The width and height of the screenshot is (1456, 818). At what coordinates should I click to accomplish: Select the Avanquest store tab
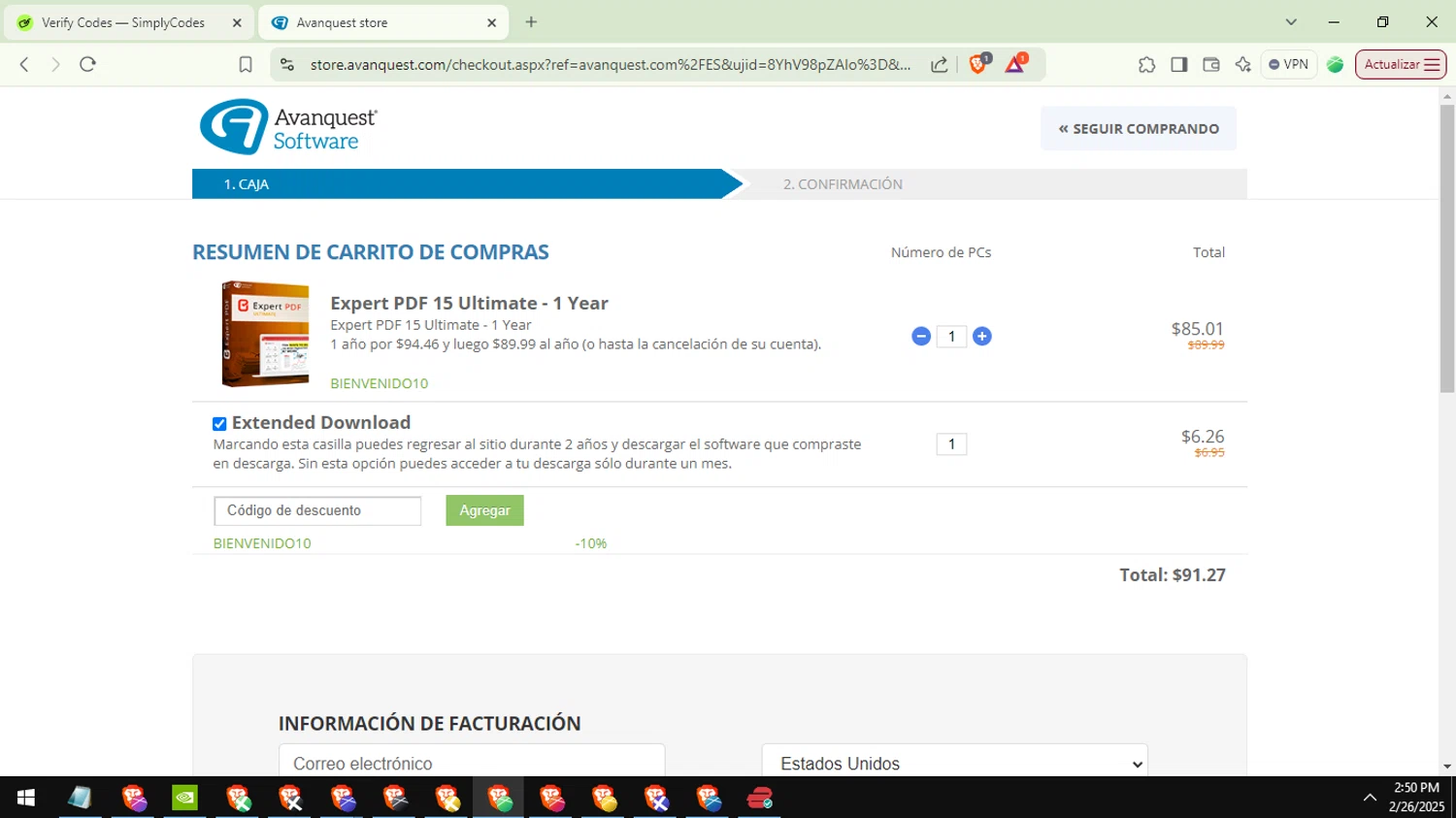pyautogui.click(x=383, y=22)
